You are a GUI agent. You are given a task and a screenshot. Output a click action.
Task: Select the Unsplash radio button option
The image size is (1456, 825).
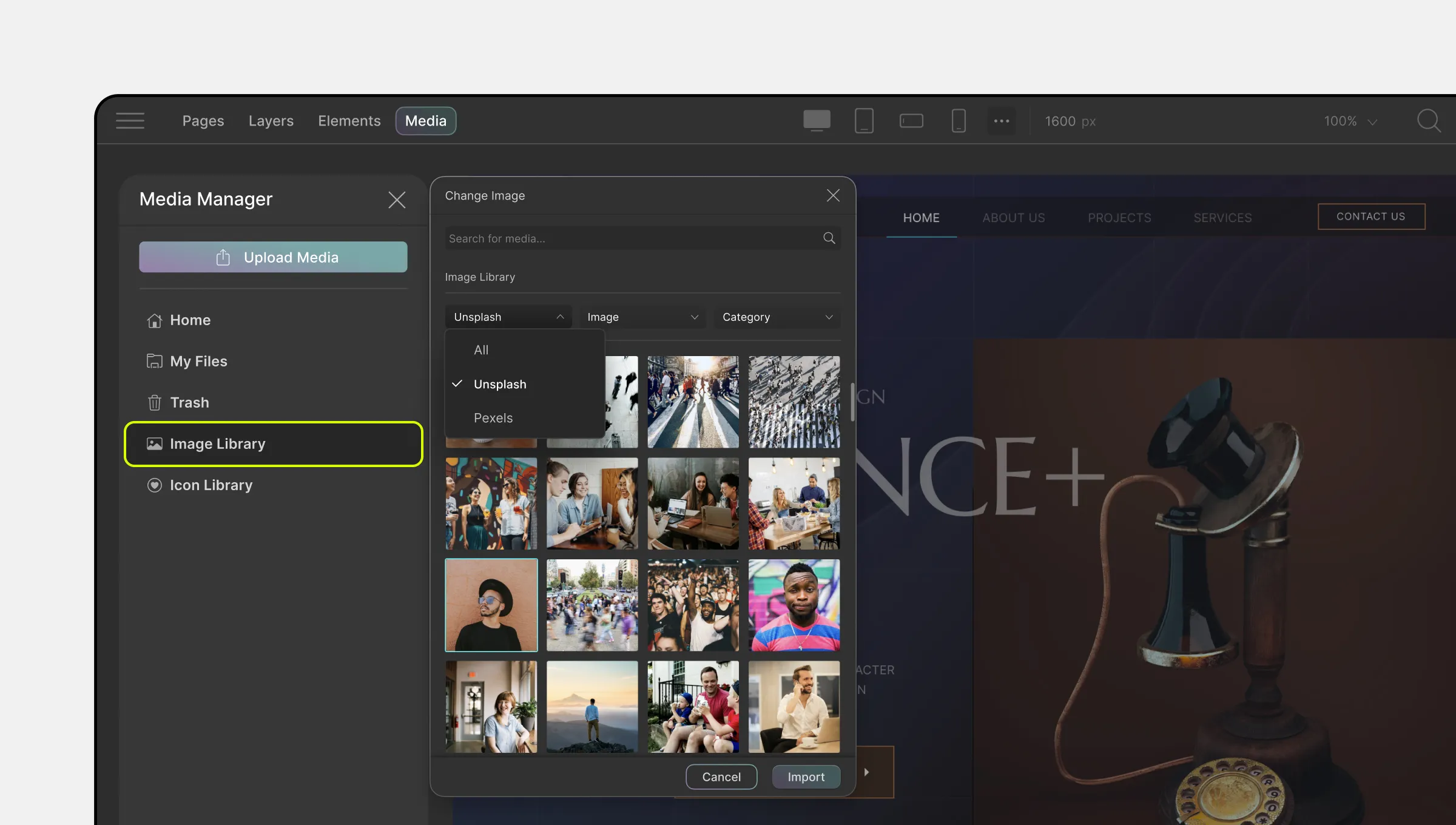tap(500, 383)
